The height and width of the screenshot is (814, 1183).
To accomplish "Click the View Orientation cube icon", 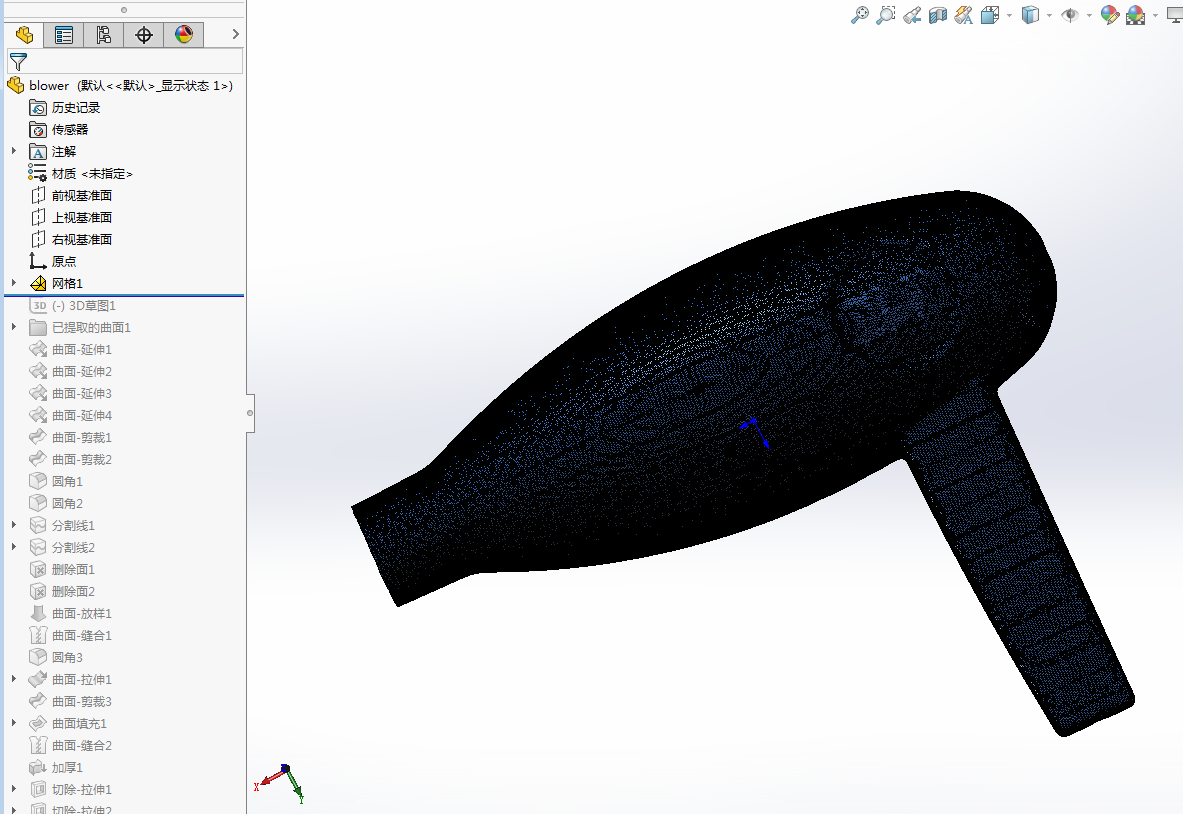I will (x=989, y=14).
